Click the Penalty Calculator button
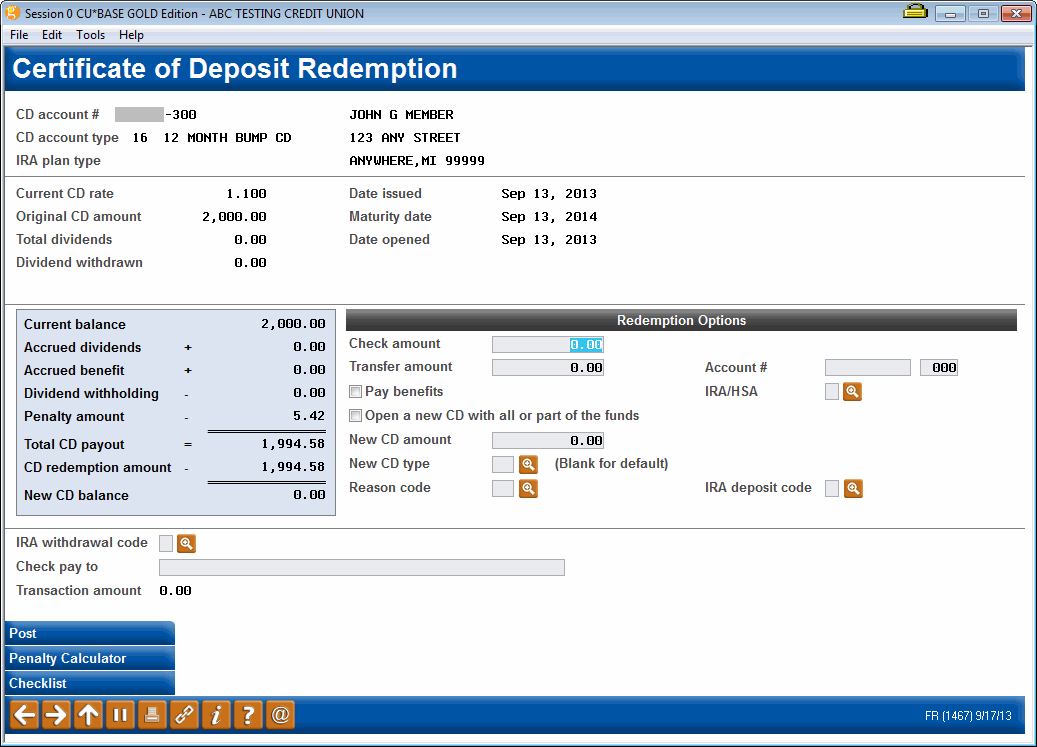 click(88, 658)
